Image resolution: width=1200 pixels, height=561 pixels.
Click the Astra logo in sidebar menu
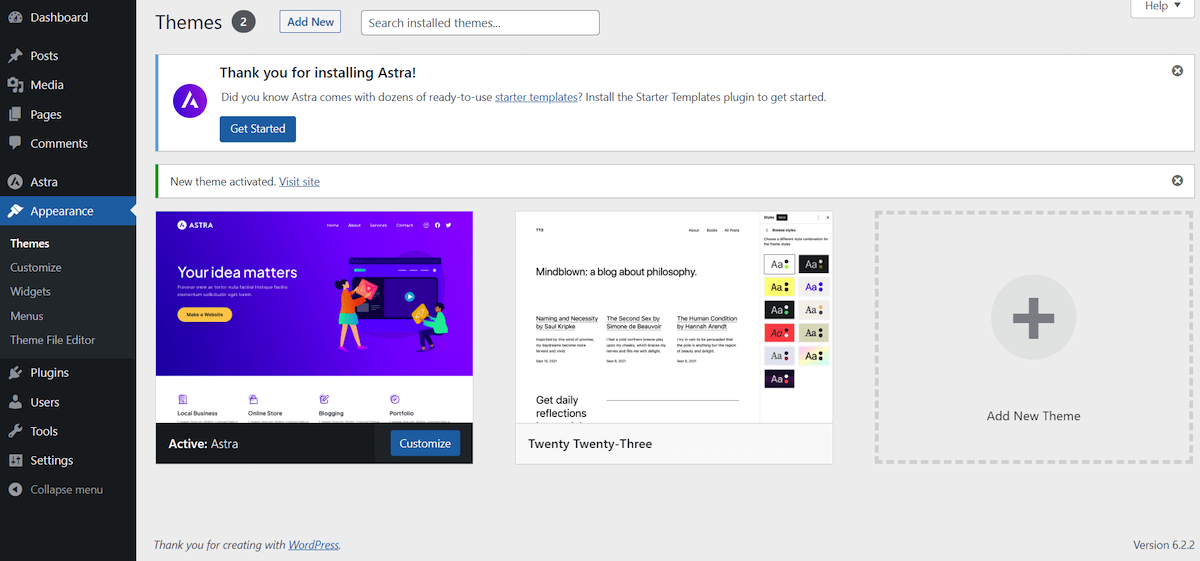[x=15, y=182]
